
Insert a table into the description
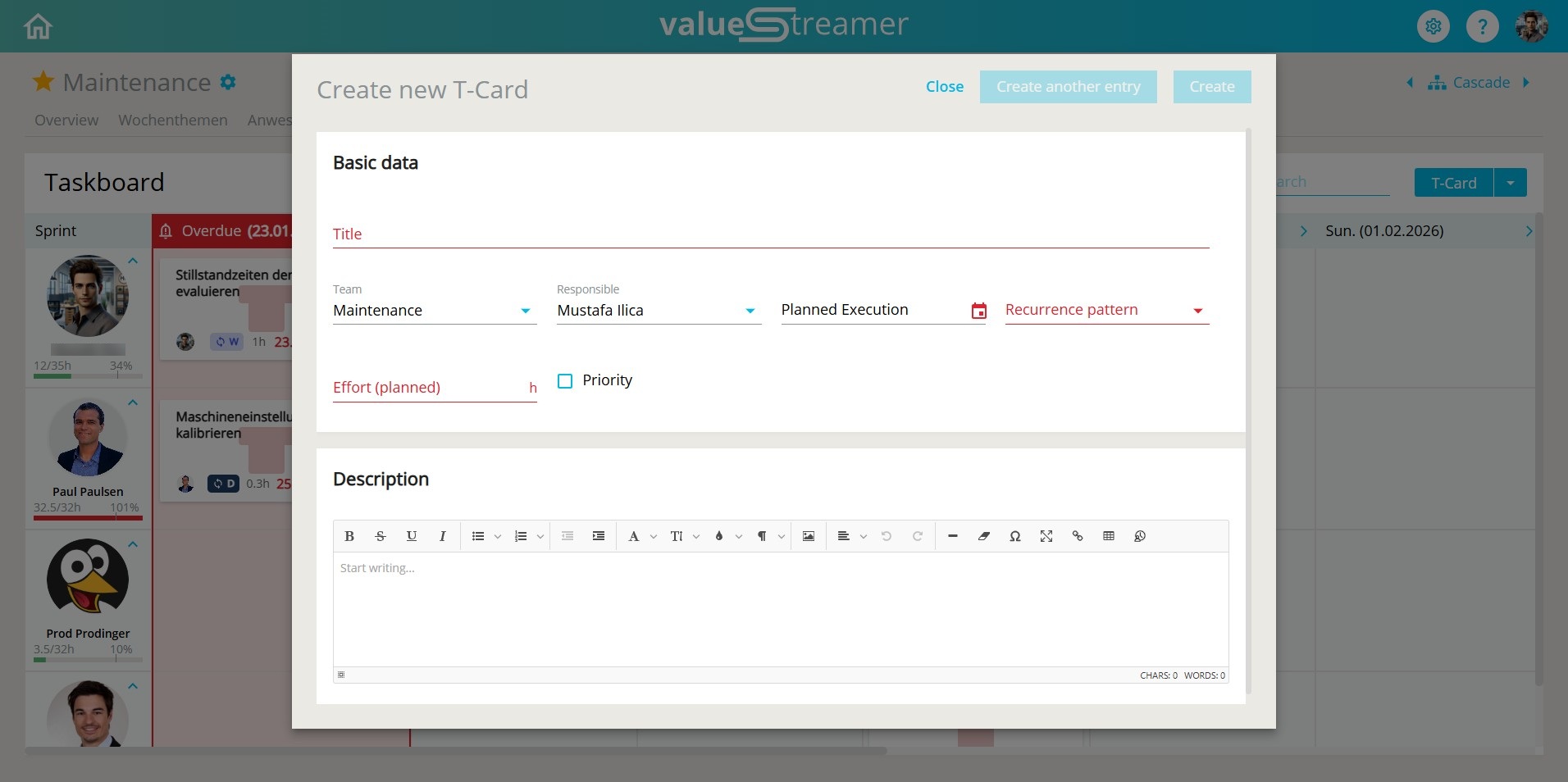click(x=1109, y=536)
